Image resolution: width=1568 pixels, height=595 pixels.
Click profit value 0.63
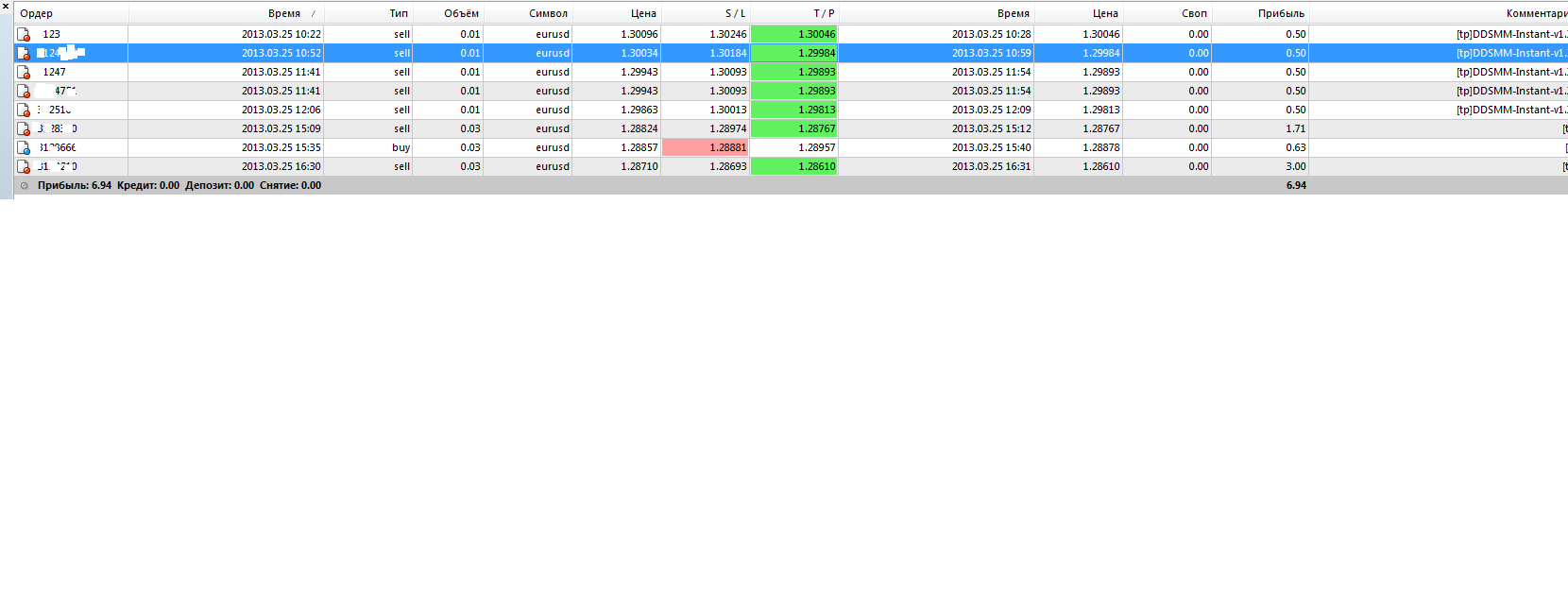pyautogui.click(x=1296, y=147)
